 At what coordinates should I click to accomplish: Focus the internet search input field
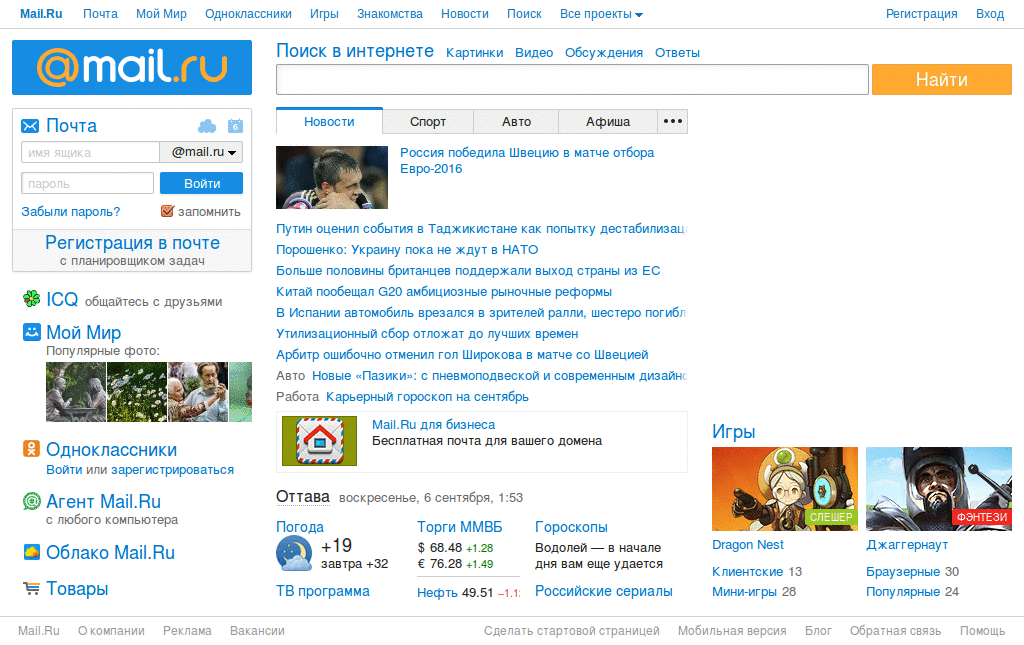tap(572, 80)
